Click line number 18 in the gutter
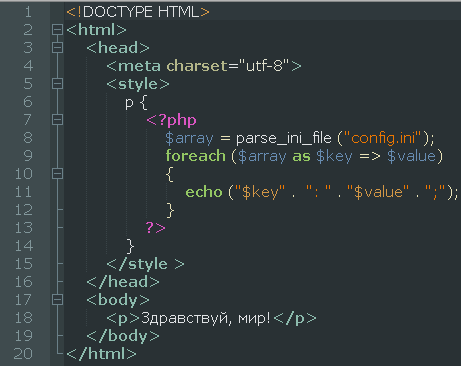The height and width of the screenshot is (366, 461). click(23, 318)
